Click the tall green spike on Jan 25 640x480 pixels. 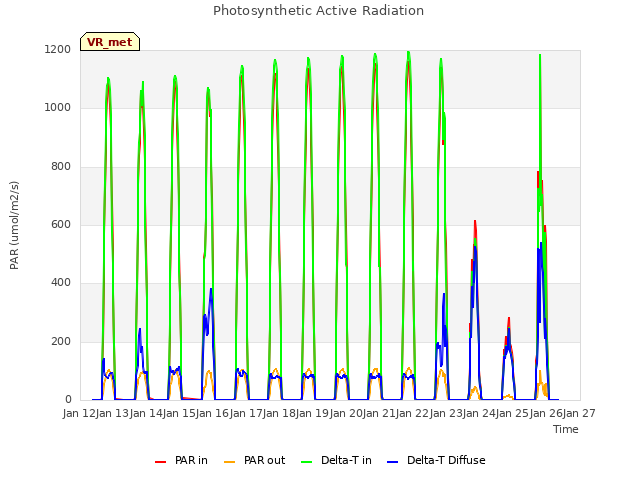coord(540,56)
